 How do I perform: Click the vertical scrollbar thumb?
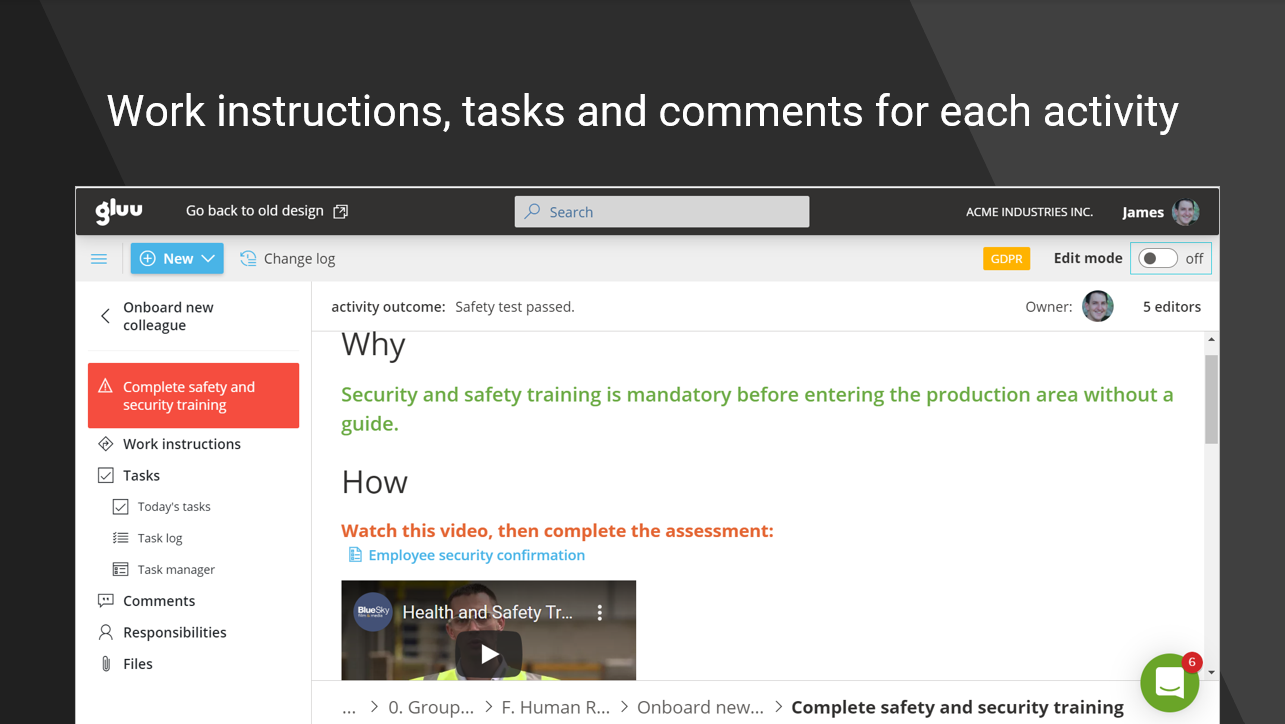1211,398
